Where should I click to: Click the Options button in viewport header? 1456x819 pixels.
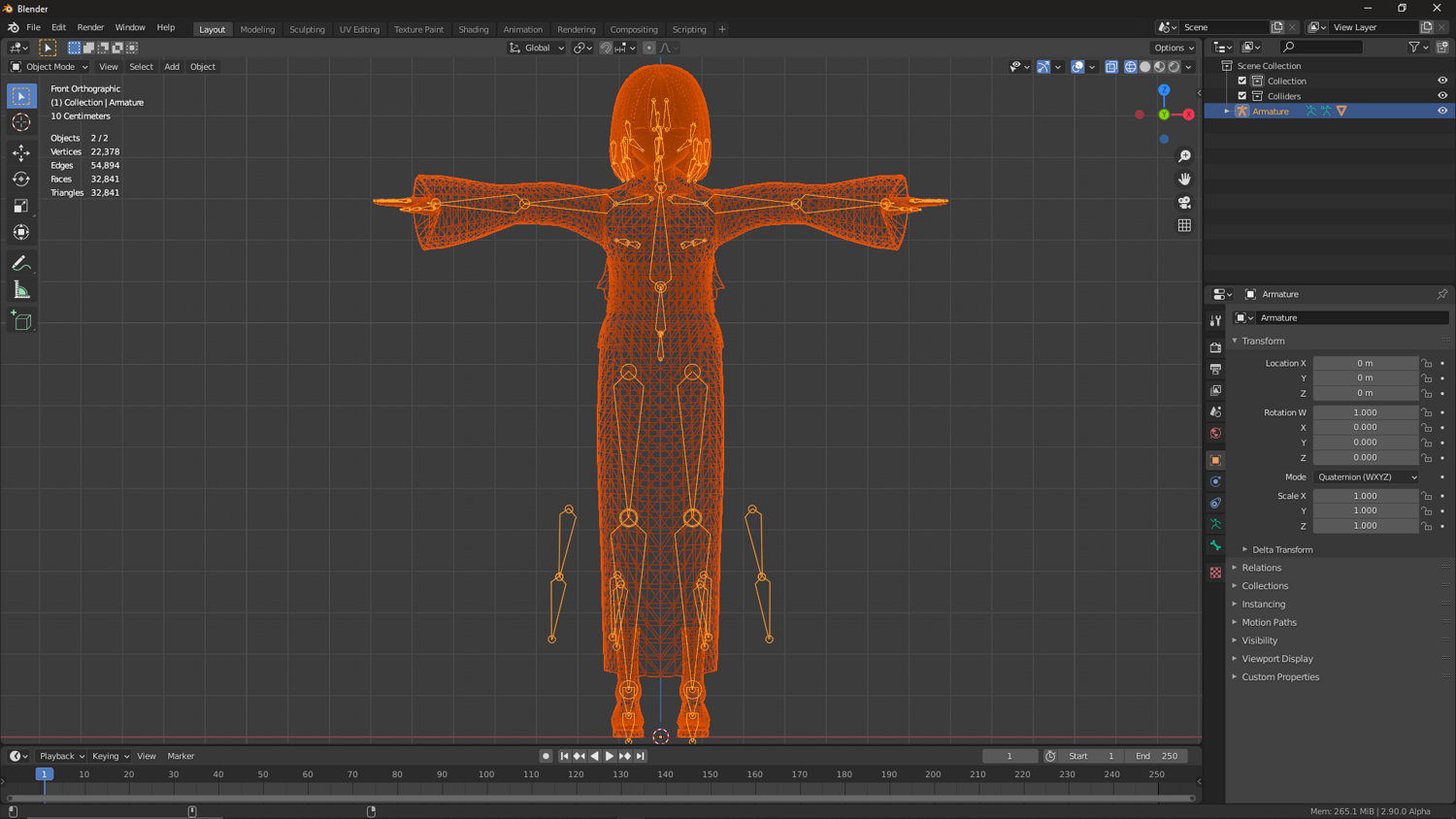(1174, 48)
